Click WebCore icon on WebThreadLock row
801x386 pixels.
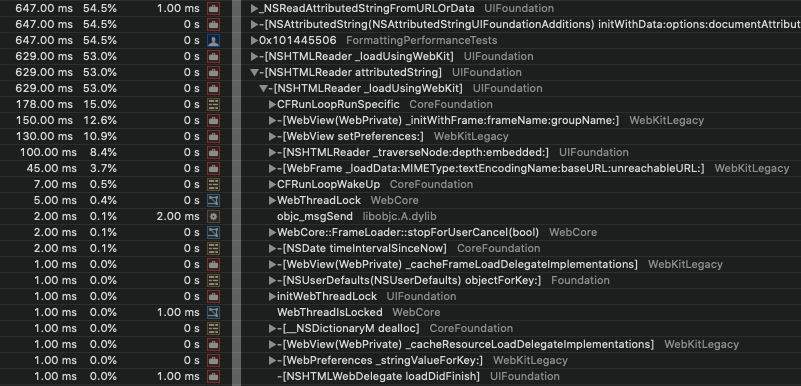pyautogui.click(x=214, y=200)
